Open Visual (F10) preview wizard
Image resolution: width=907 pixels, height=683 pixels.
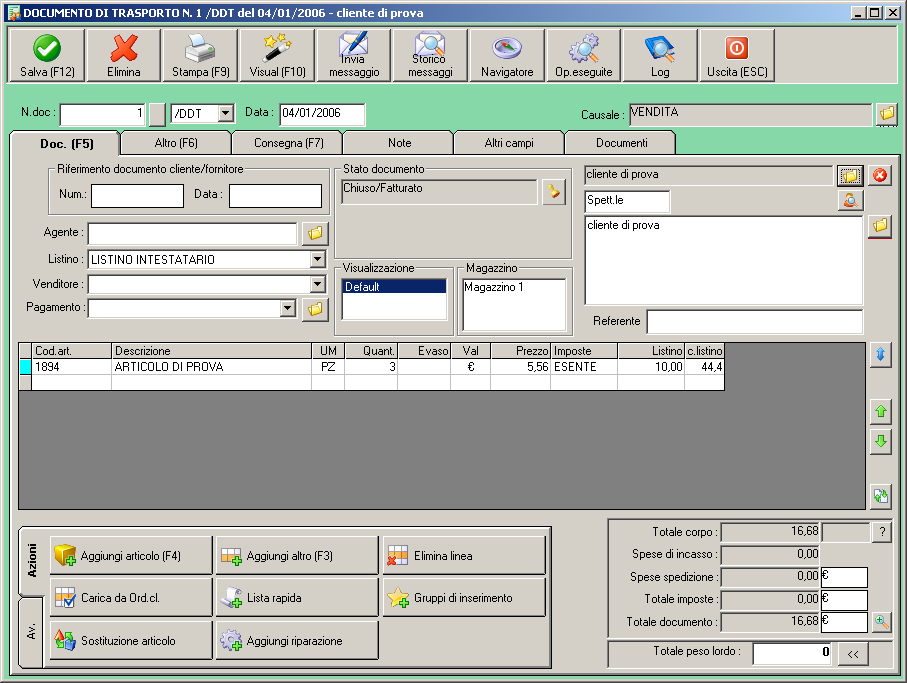(277, 55)
